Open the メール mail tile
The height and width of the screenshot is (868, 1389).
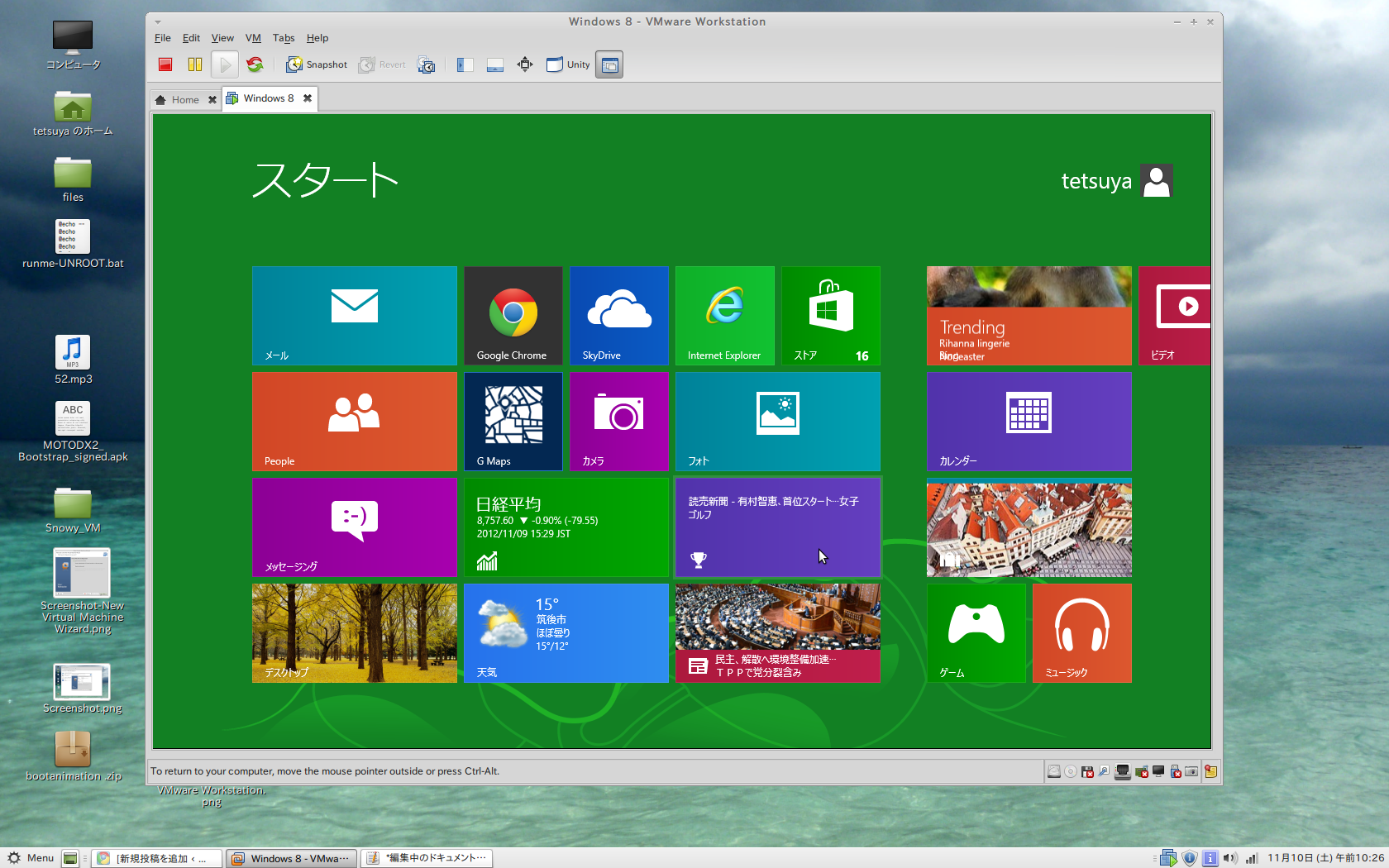[x=355, y=316]
